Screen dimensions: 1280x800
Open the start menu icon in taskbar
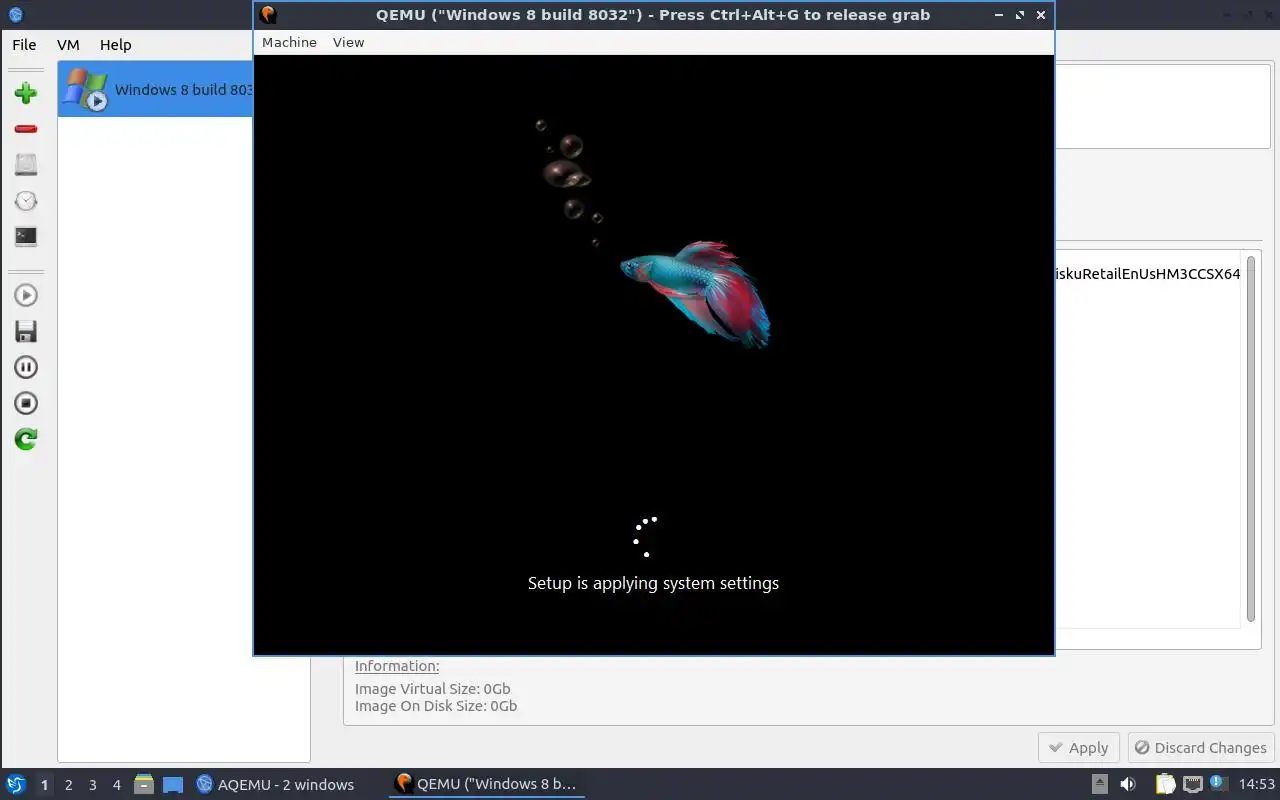coord(16,784)
